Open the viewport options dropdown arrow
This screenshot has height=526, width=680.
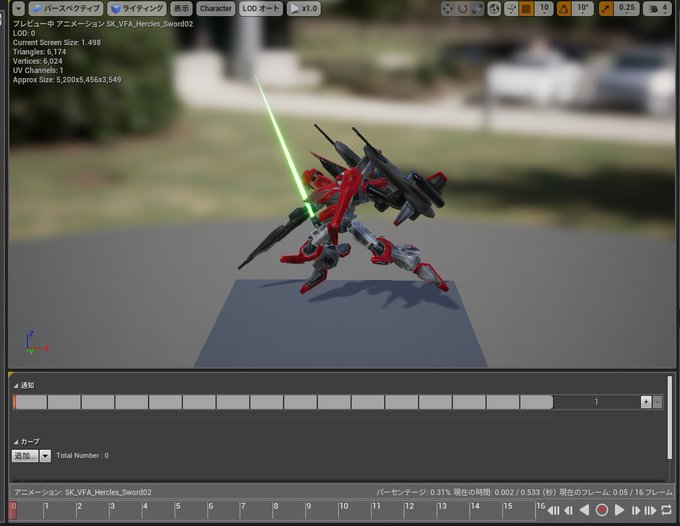(18, 8)
